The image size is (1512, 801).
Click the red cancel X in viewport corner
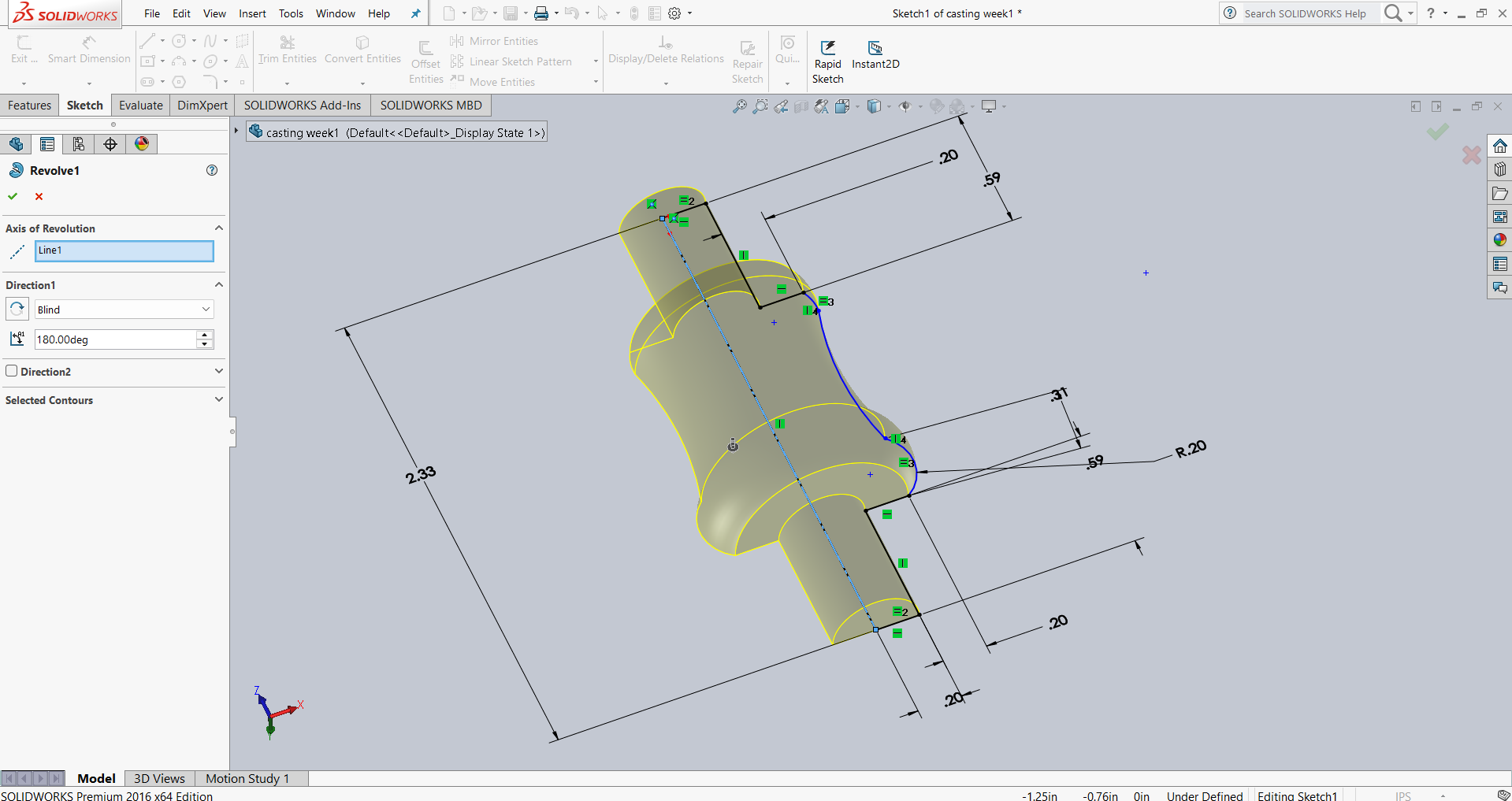coord(1471,155)
